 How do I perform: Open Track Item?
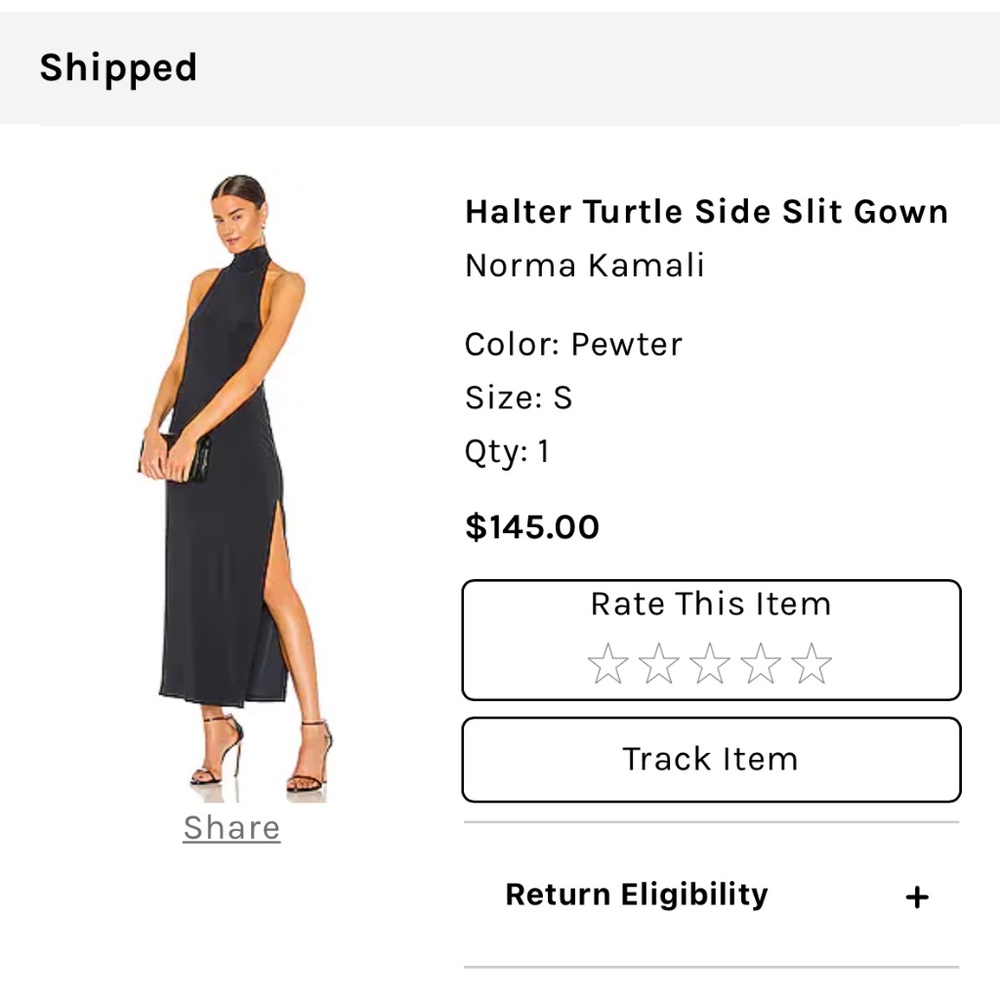[711, 759]
